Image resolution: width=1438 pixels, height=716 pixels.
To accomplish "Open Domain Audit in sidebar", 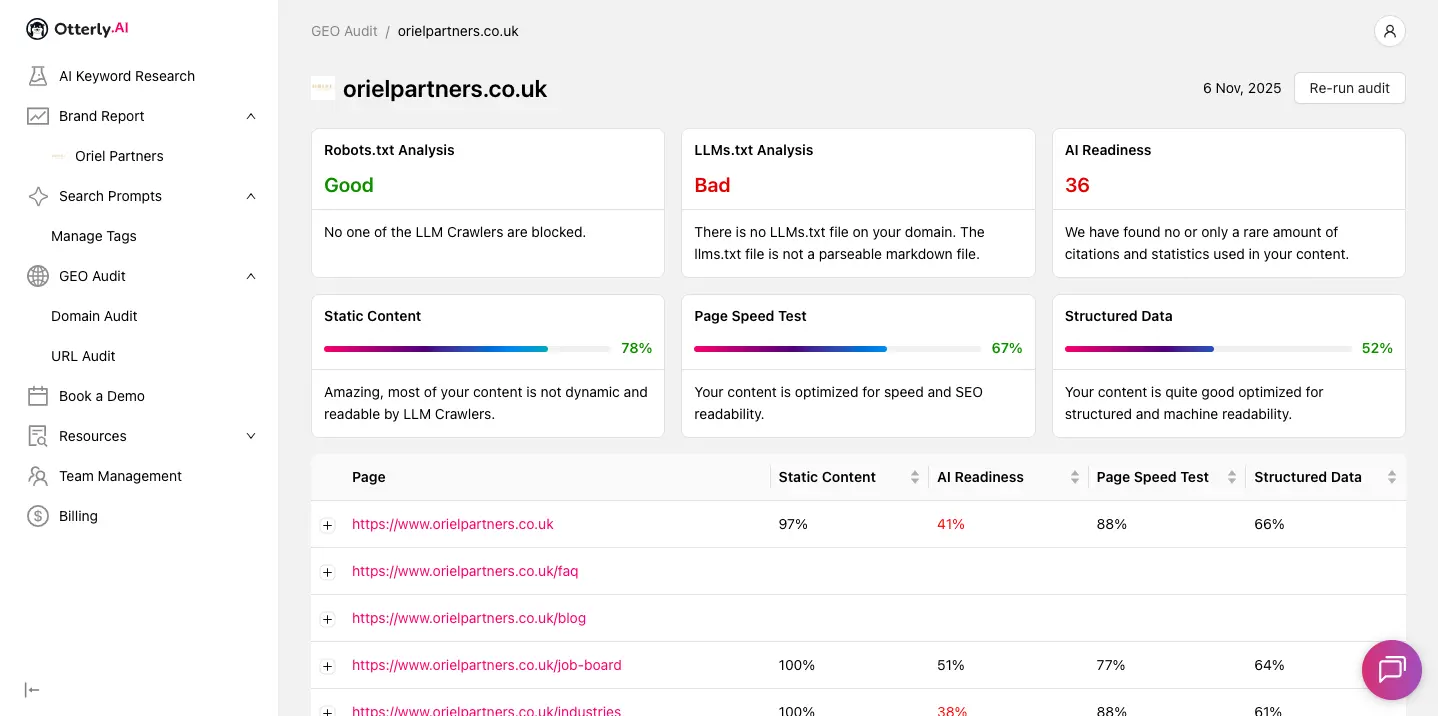I will click(x=94, y=316).
